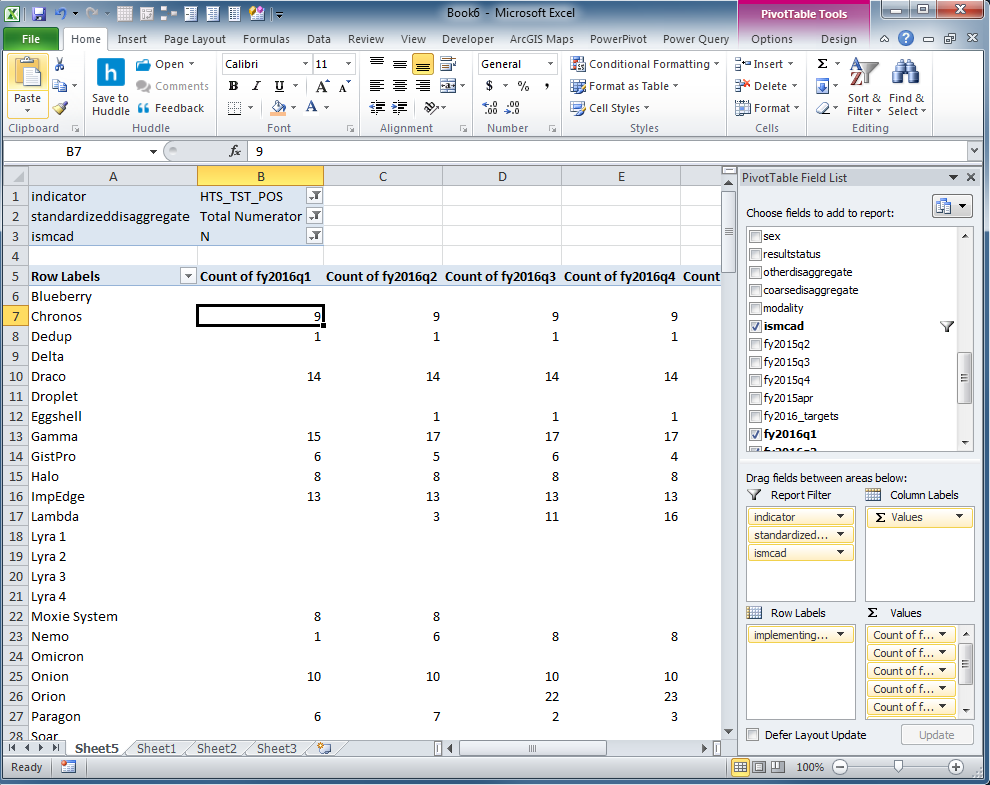Apply Font Color letter A
The height and width of the screenshot is (785, 990).
(x=311, y=107)
